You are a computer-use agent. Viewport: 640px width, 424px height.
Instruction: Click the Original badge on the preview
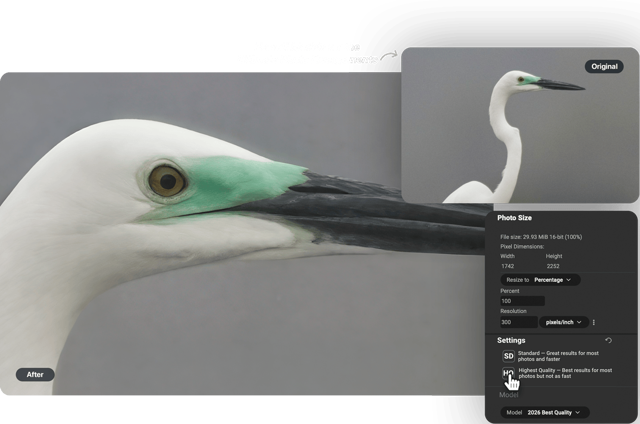(x=603, y=66)
